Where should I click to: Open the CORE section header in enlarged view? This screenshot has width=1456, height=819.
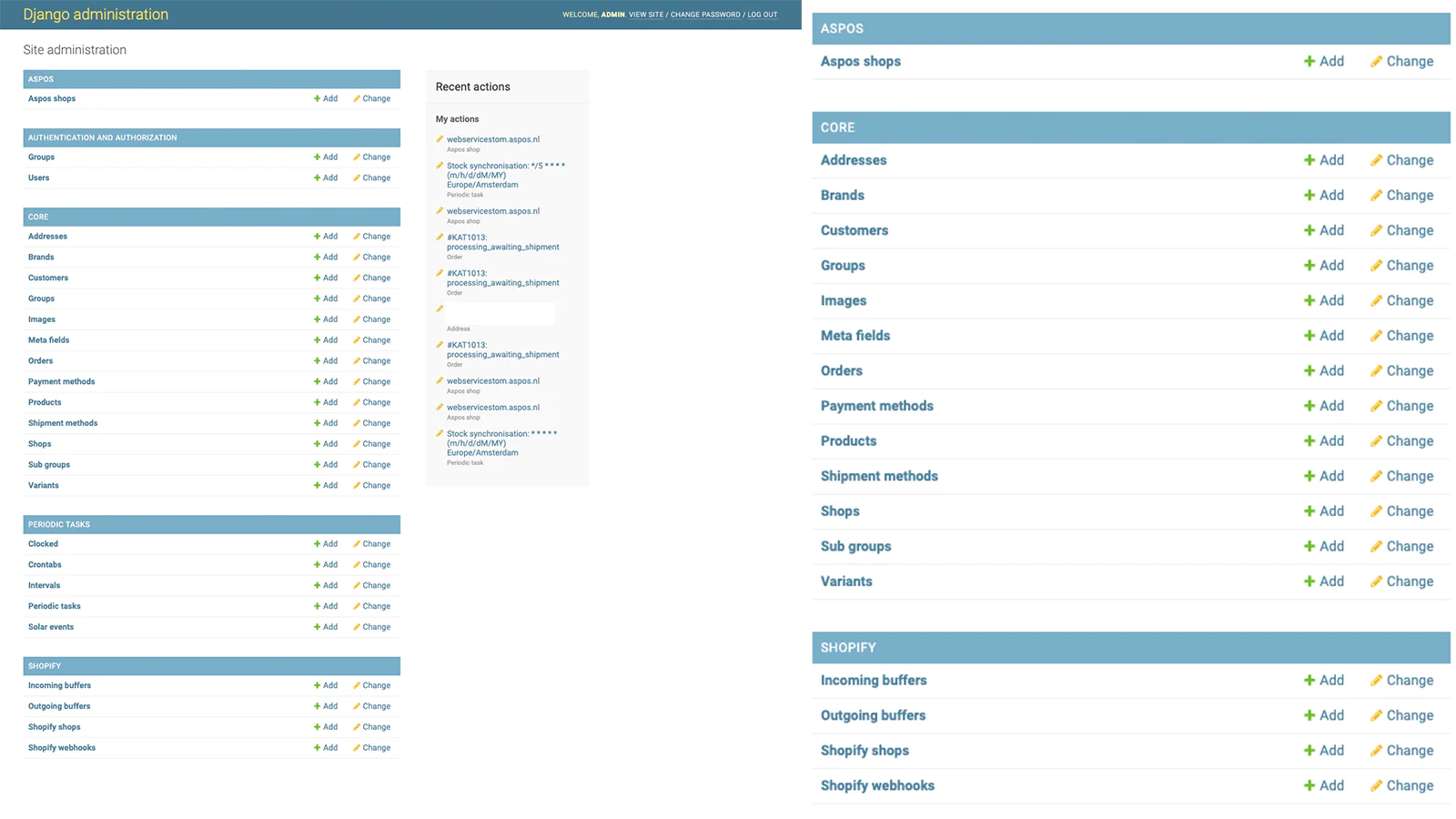(837, 127)
